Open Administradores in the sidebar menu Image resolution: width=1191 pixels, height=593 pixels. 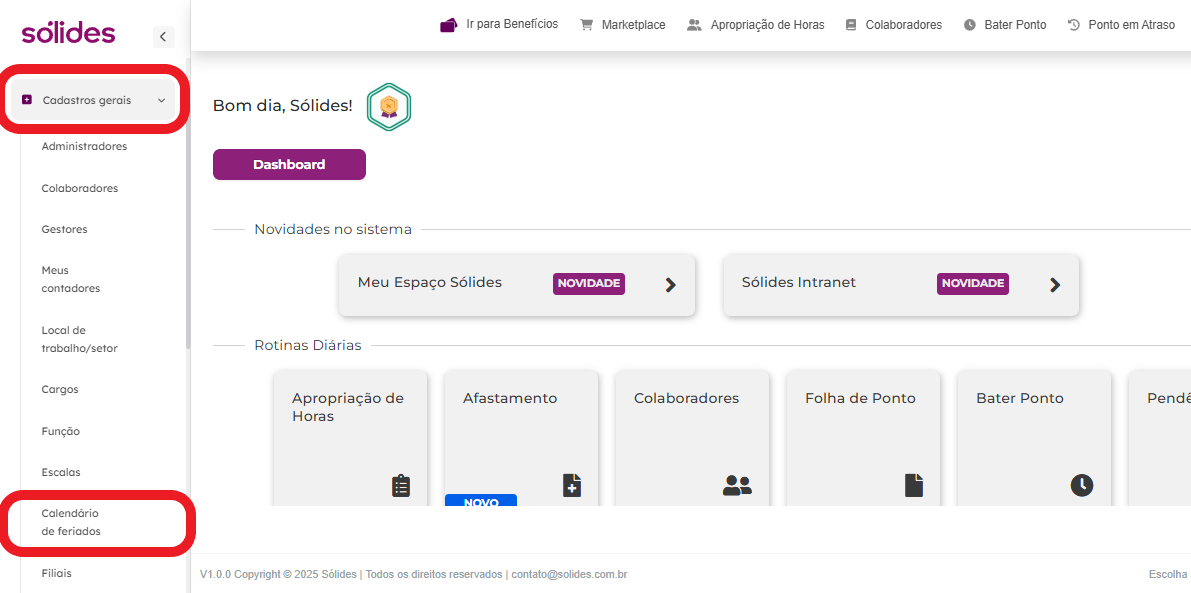point(84,147)
